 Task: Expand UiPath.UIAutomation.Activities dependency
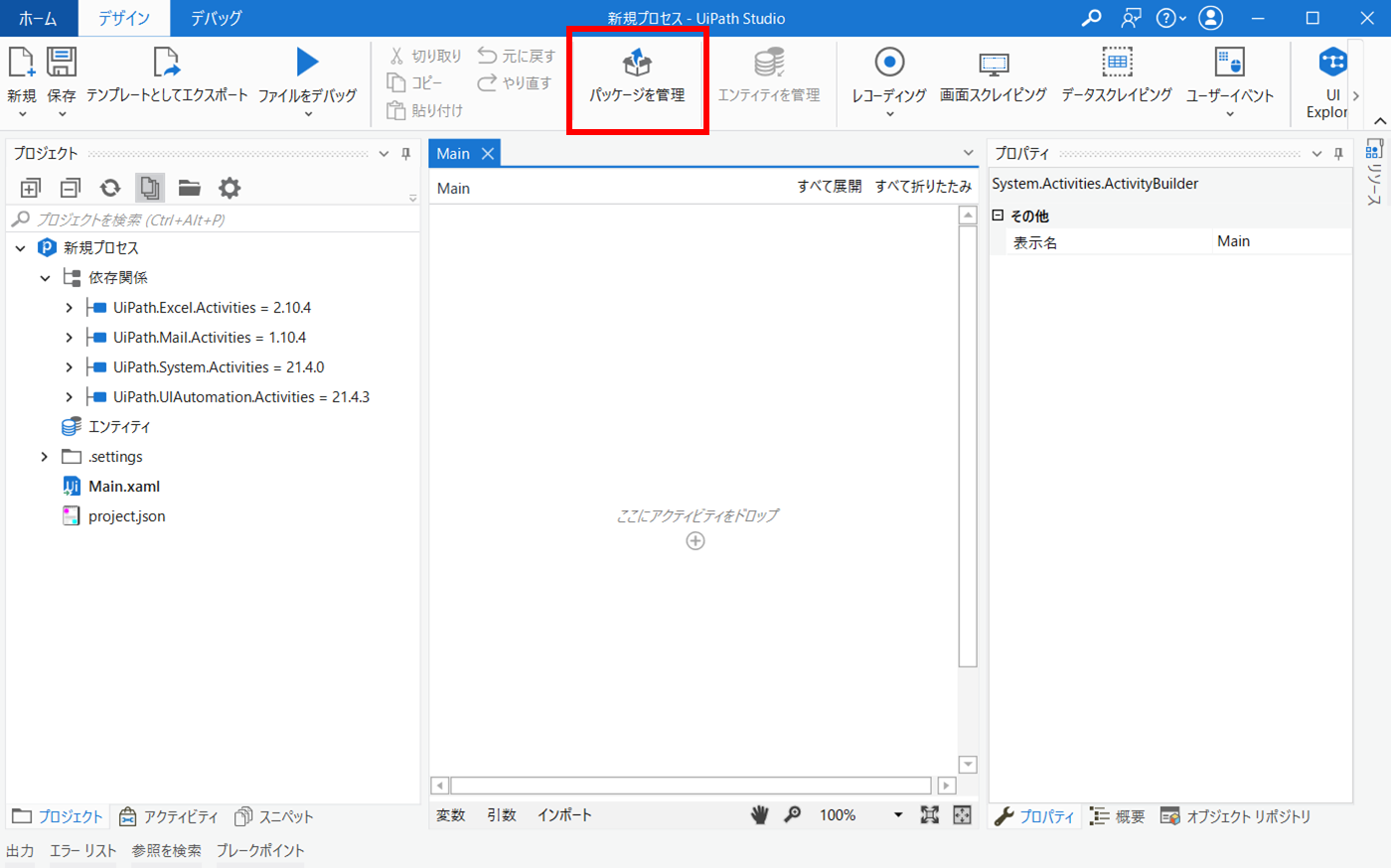pyautogui.click(x=69, y=397)
